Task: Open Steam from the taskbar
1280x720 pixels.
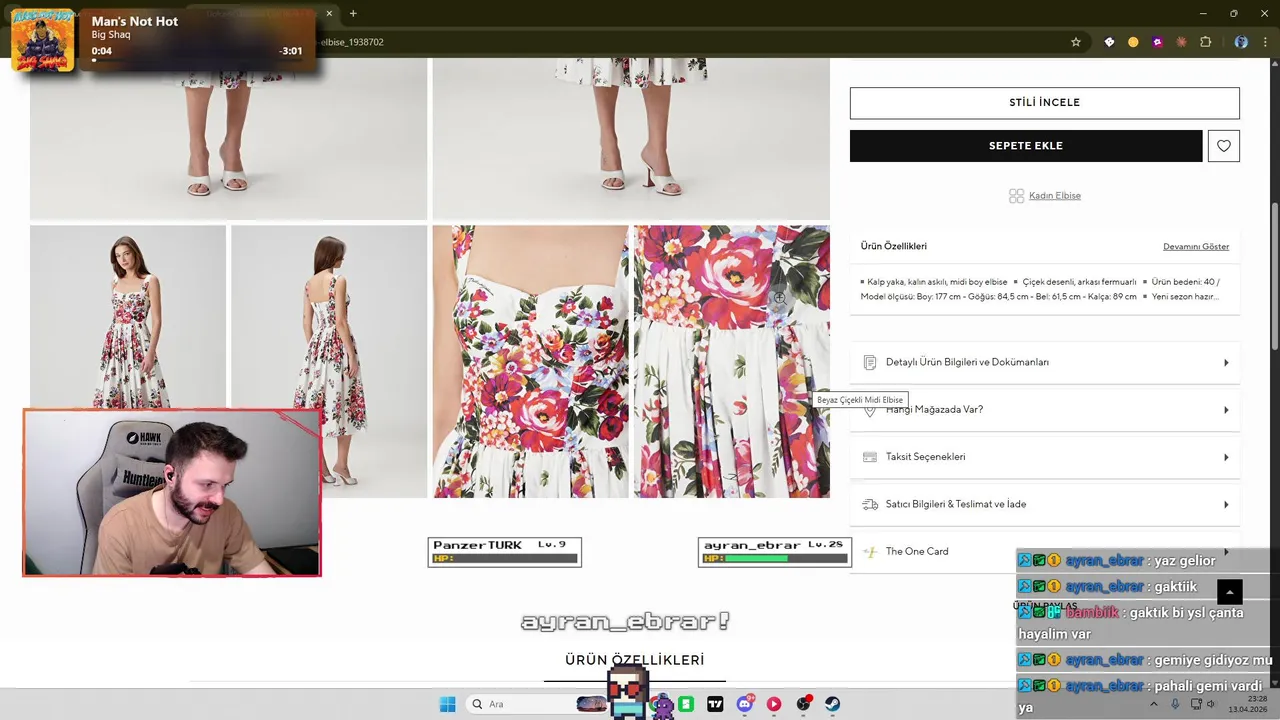Action: [x=832, y=704]
